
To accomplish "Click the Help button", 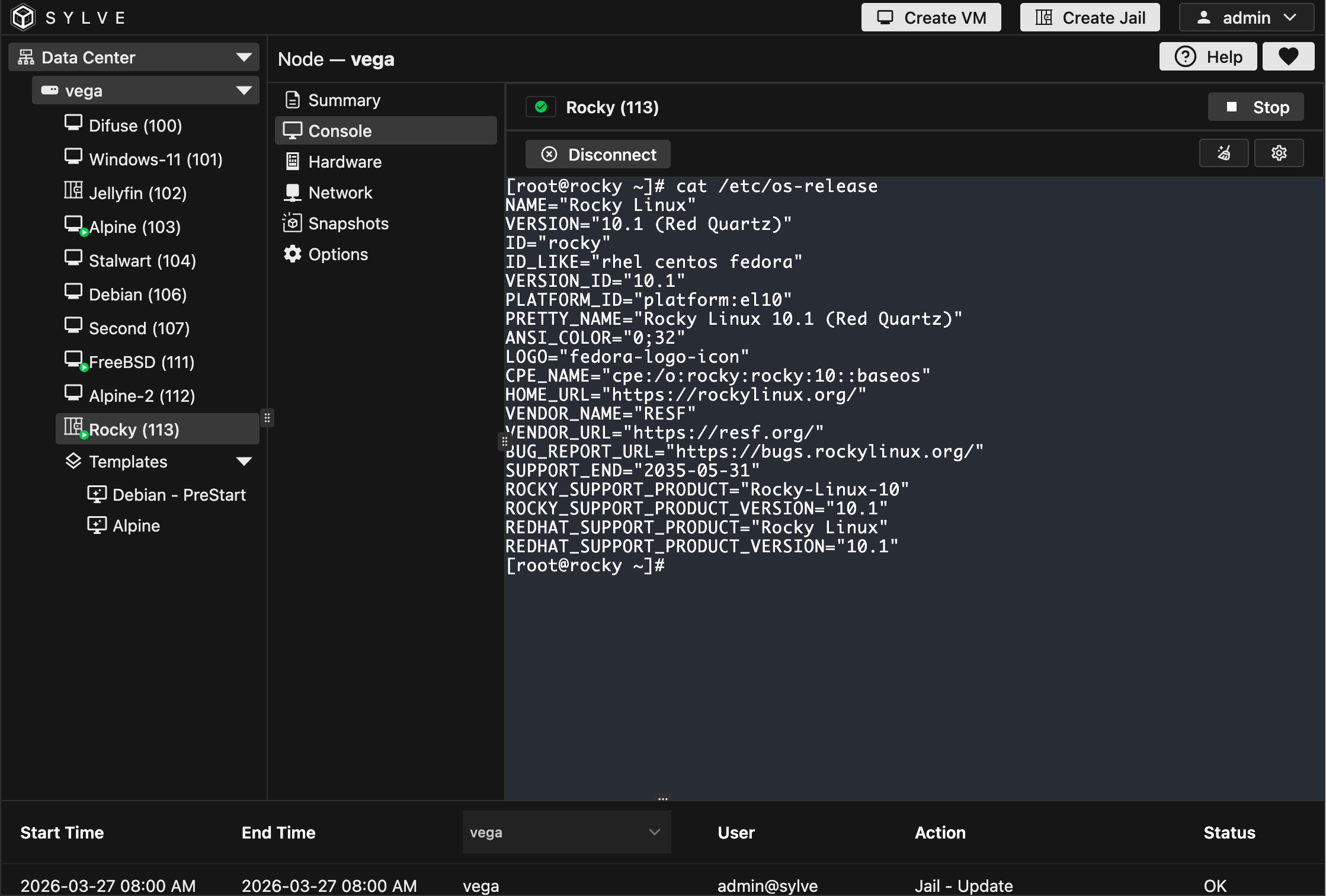I will 1208,56.
